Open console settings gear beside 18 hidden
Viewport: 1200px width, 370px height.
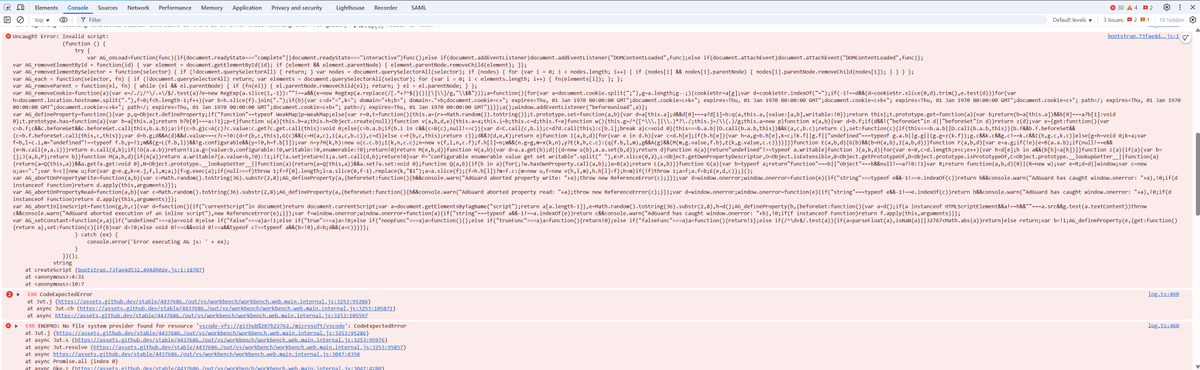click(1192, 19)
